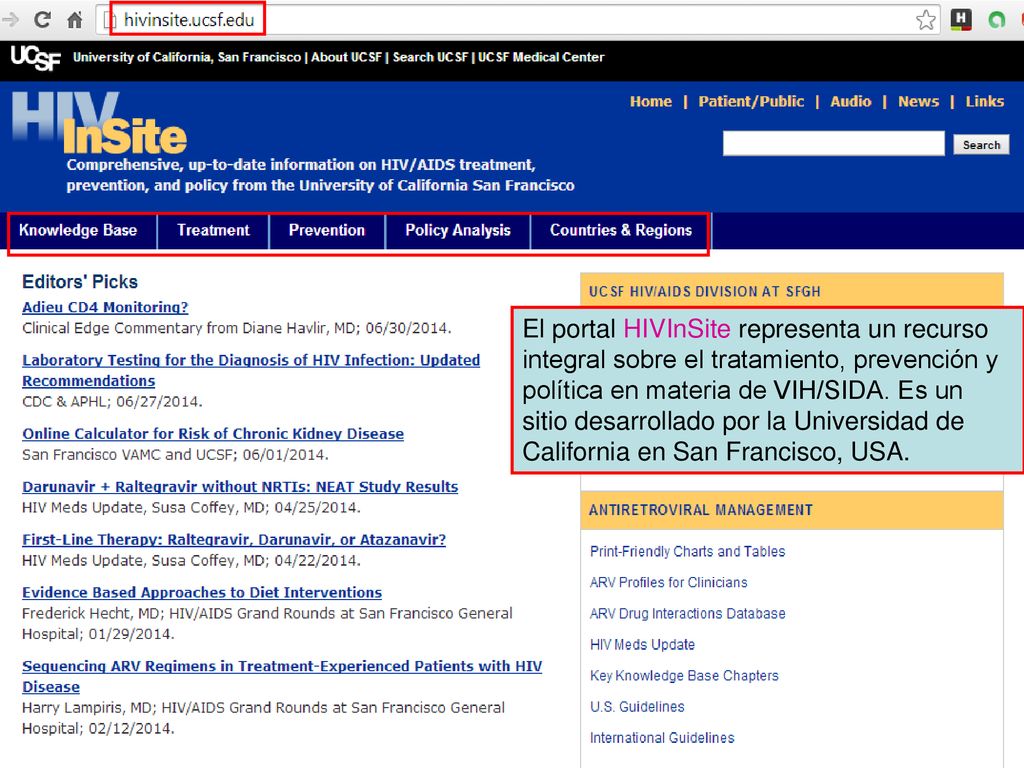
Task: Open Adieu CD4 Monitoring? article
Action: tap(105, 307)
